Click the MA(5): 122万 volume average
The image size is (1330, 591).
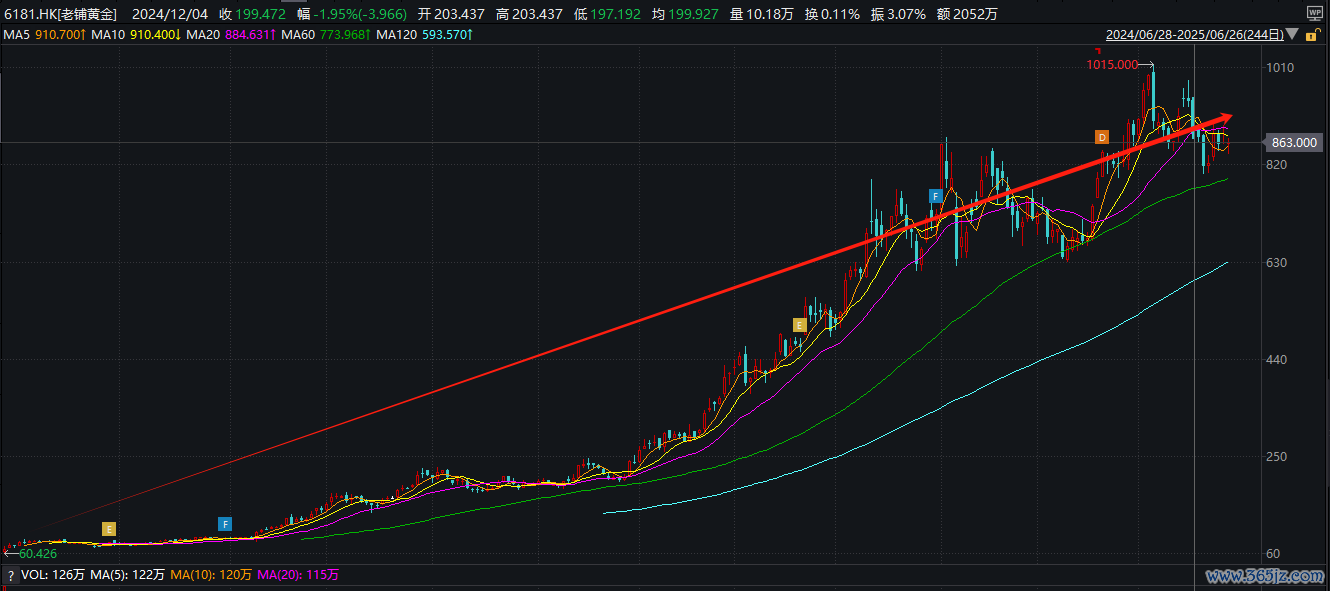pos(127,575)
